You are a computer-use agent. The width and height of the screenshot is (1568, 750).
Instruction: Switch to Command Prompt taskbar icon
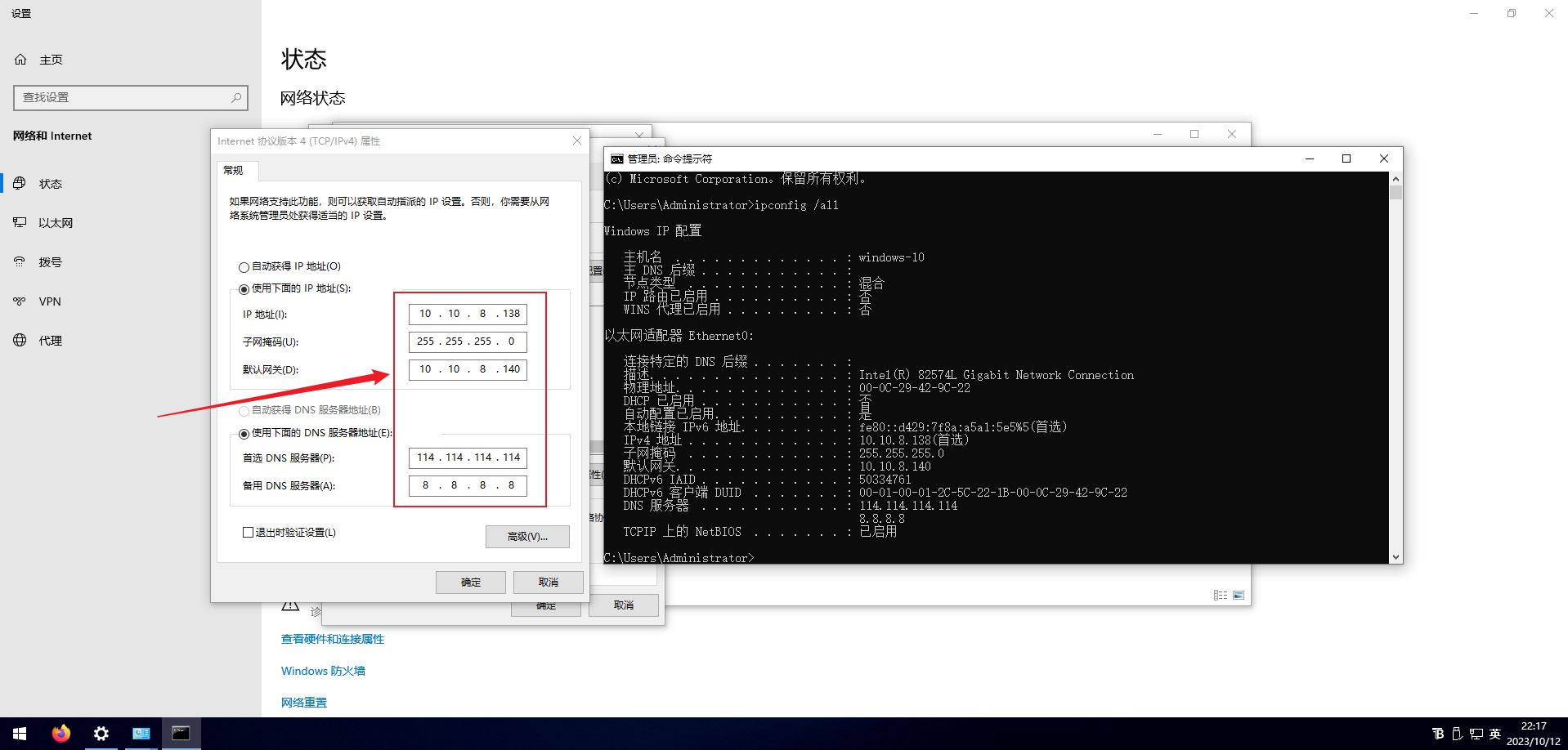coord(181,734)
